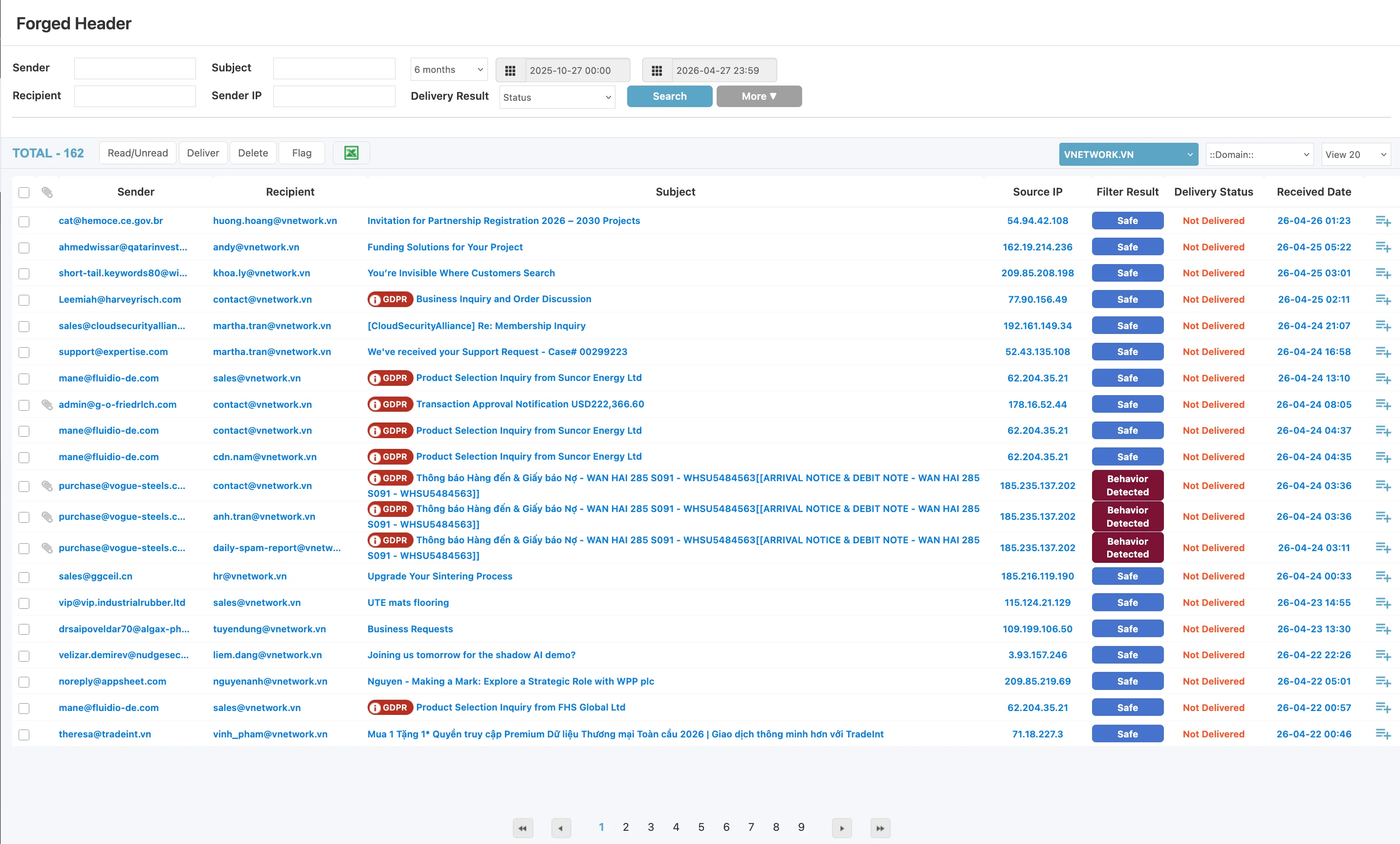1400x844 pixels.
Task: Open start date calendar icon
Action: (x=510, y=70)
